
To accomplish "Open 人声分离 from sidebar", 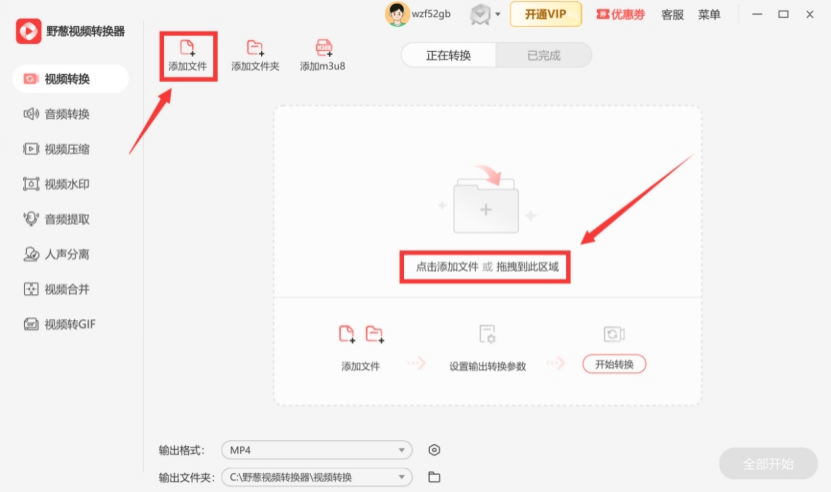I will tap(67, 254).
